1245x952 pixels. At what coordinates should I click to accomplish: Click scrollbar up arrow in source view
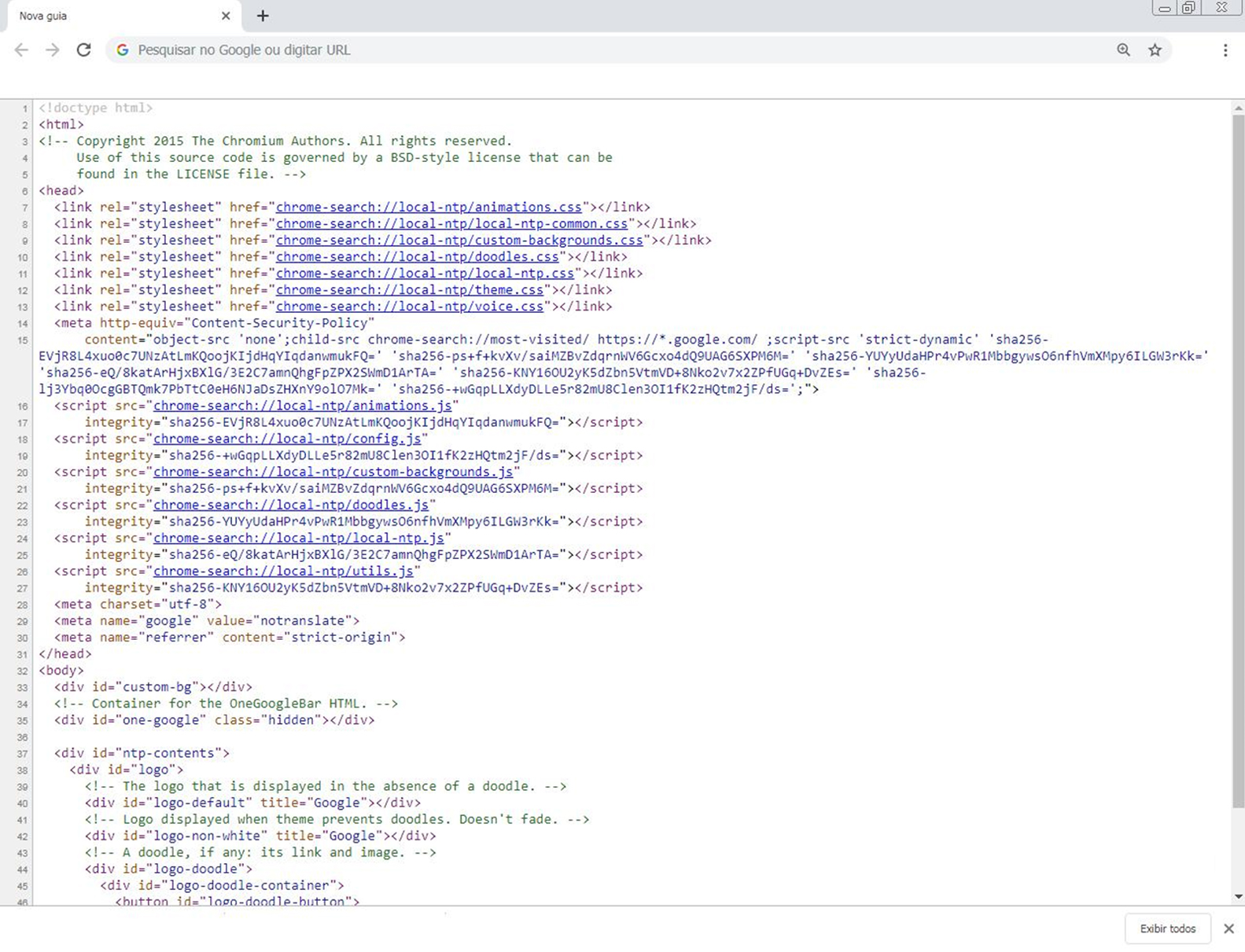1238,108
